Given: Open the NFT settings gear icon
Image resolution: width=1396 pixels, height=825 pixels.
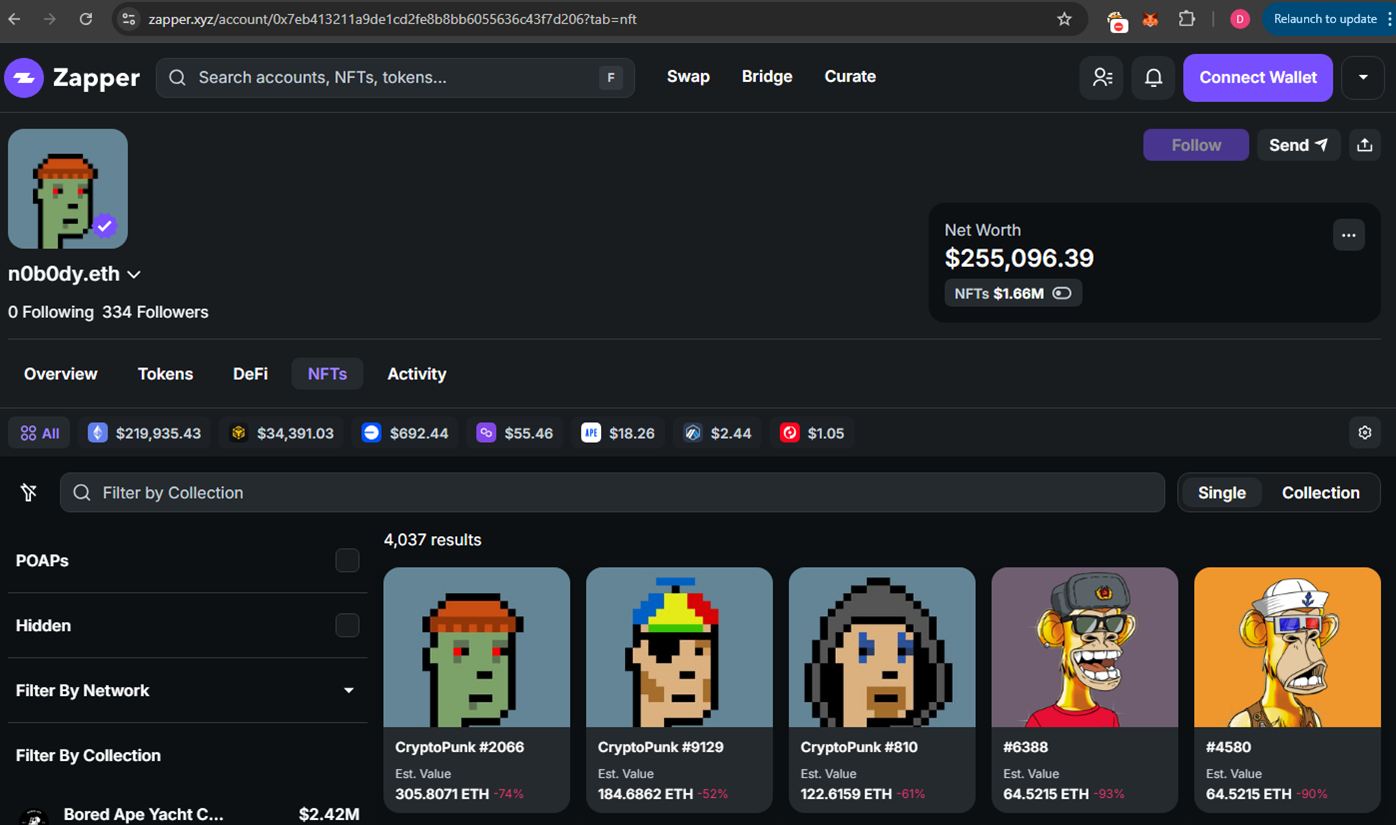Looking at the screenshot, I should point(1365,433).
